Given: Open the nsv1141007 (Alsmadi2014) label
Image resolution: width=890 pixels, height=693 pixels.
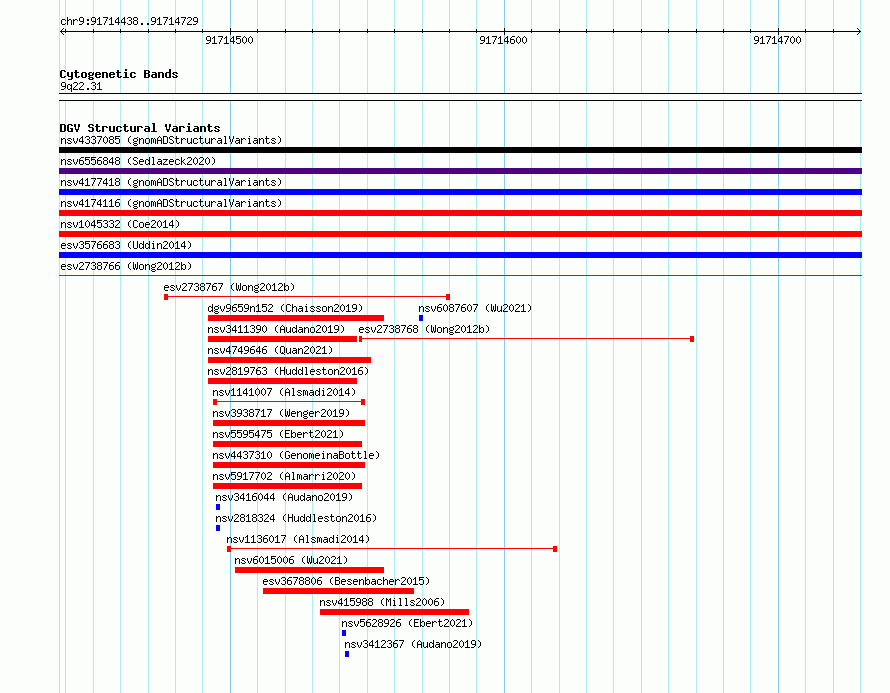Looking at the screenshot, I should coord(284,392).
